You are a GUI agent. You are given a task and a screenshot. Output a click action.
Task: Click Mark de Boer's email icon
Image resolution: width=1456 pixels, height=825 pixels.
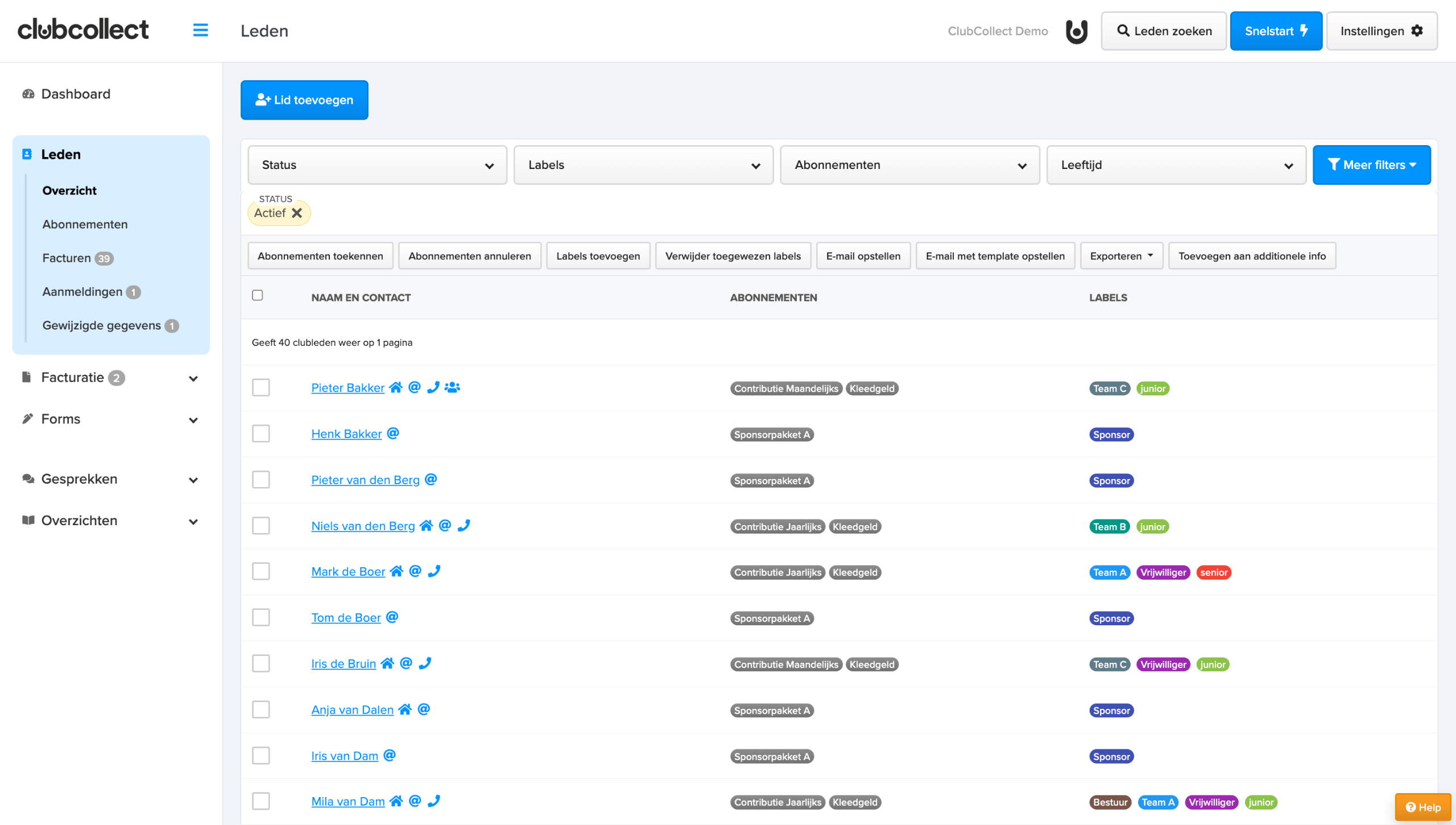click(415, 571)
